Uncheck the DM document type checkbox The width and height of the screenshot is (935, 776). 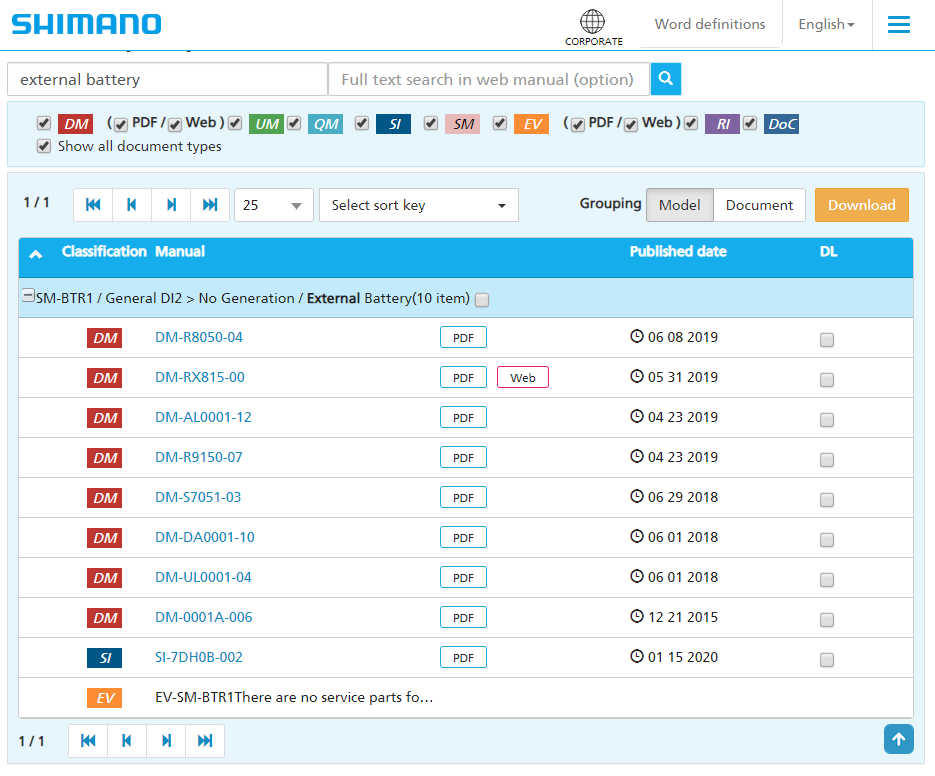tap(44, 123)
